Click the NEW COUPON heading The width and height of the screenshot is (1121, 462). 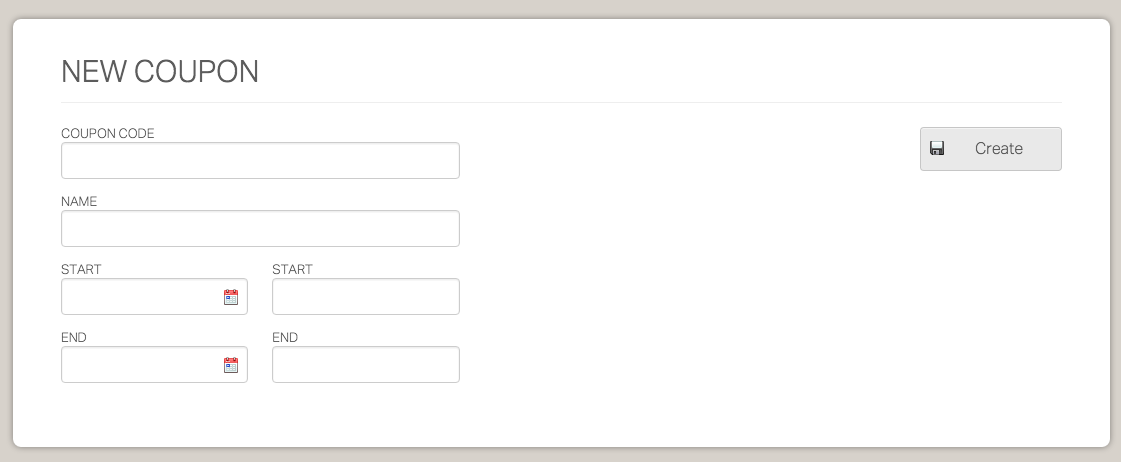tap(160, 72)
